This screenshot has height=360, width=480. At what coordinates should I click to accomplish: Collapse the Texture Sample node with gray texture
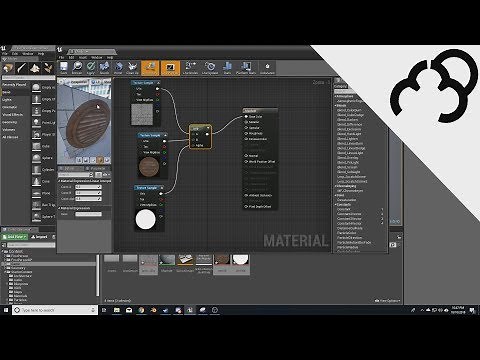point(158,82)
